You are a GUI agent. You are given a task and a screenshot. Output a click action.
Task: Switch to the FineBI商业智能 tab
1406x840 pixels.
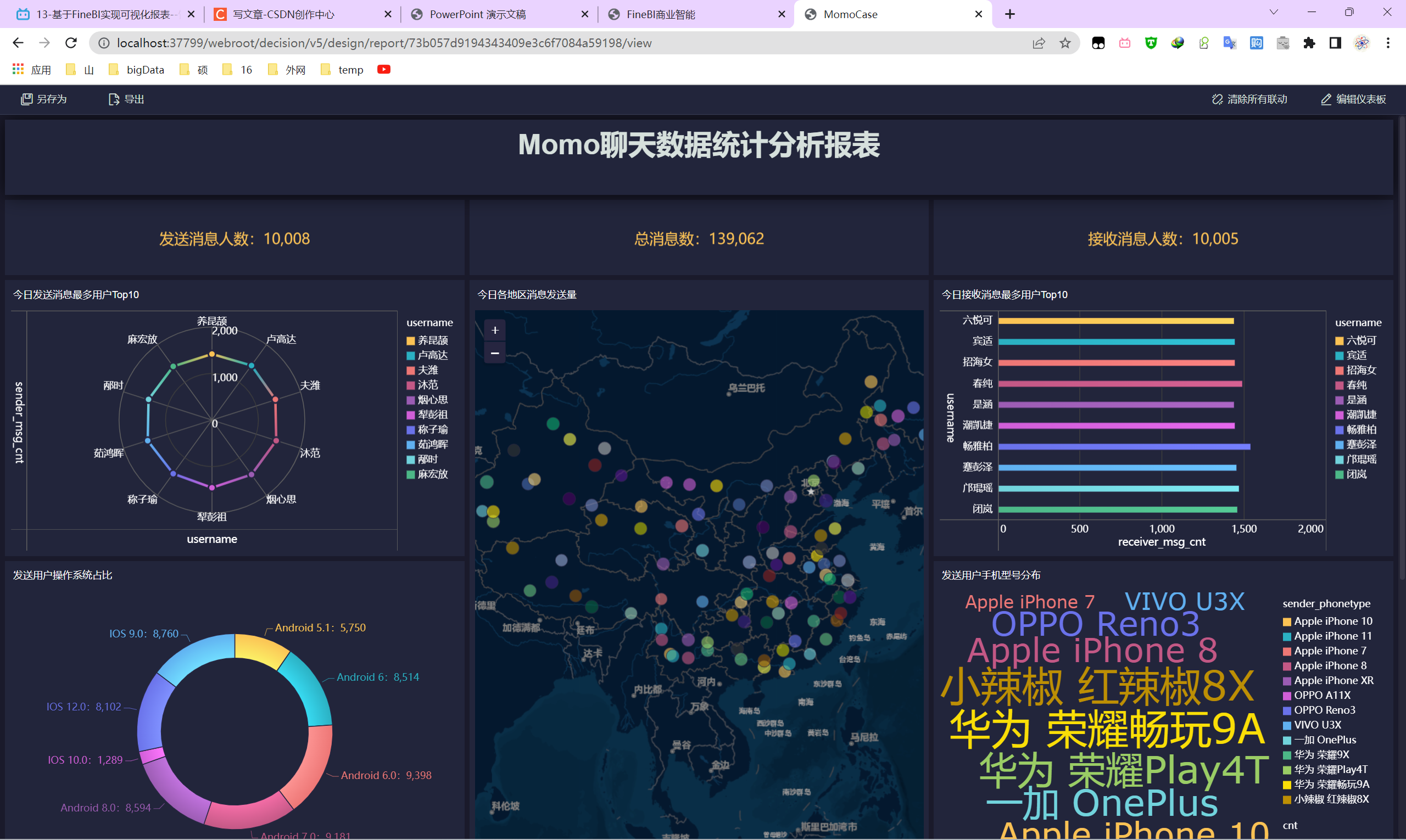pos(660,14)
